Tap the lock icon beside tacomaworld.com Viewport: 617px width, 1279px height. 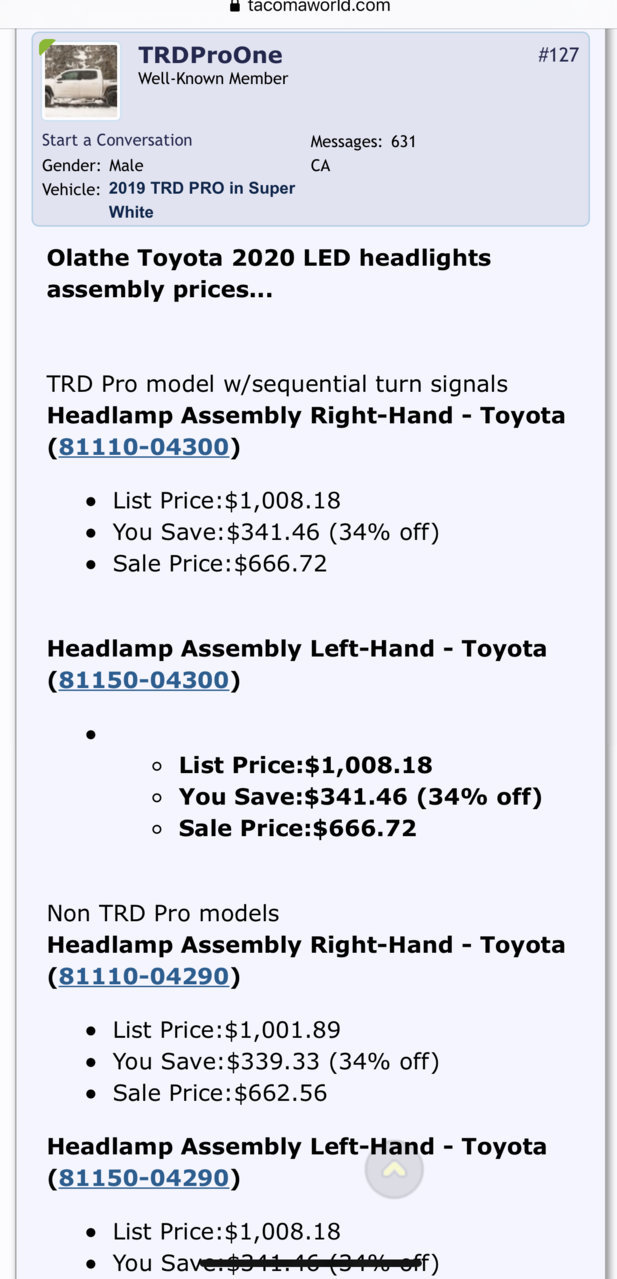pos(235,6)
